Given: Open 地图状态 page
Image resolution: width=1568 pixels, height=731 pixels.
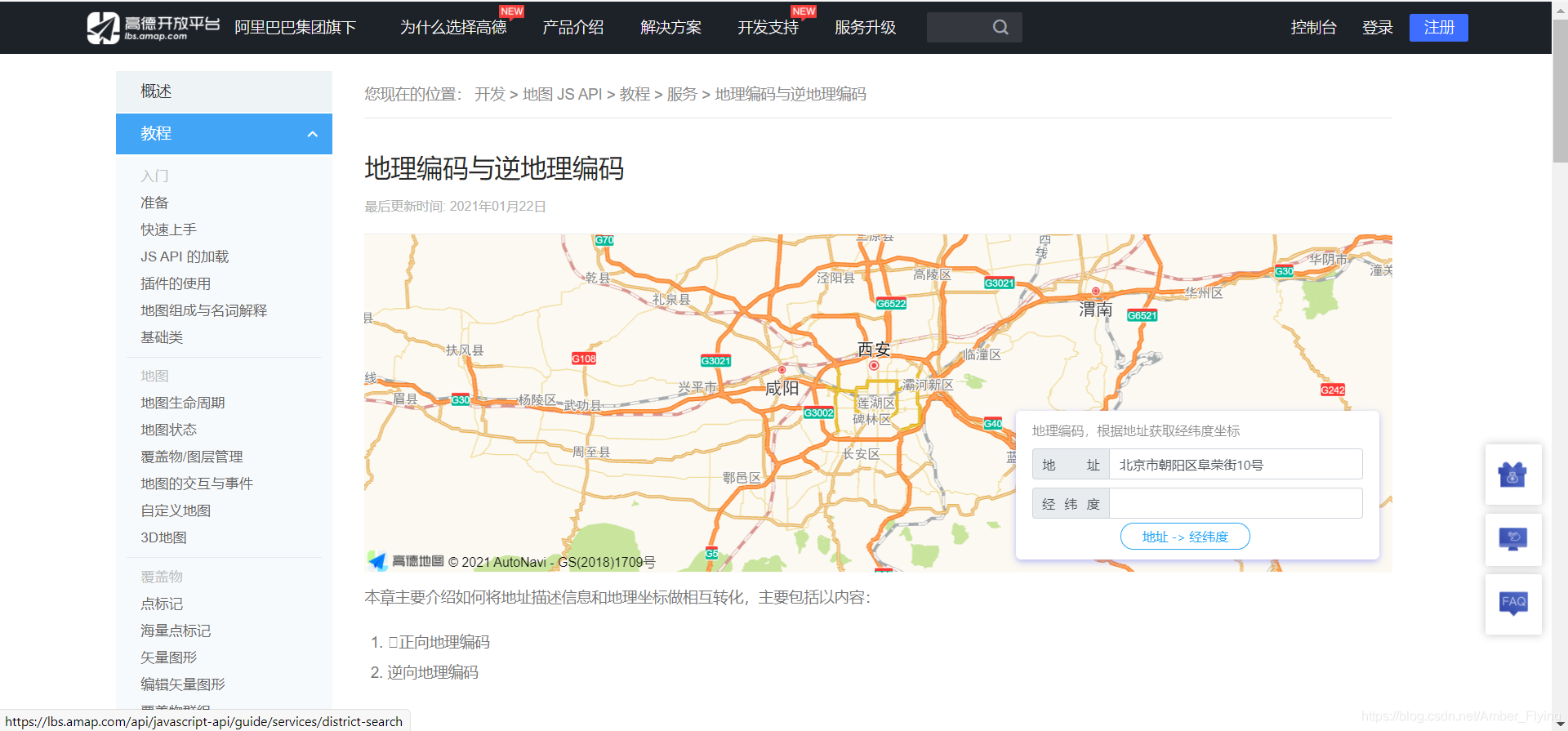Looking at the screenshot, I should [168, 430].
